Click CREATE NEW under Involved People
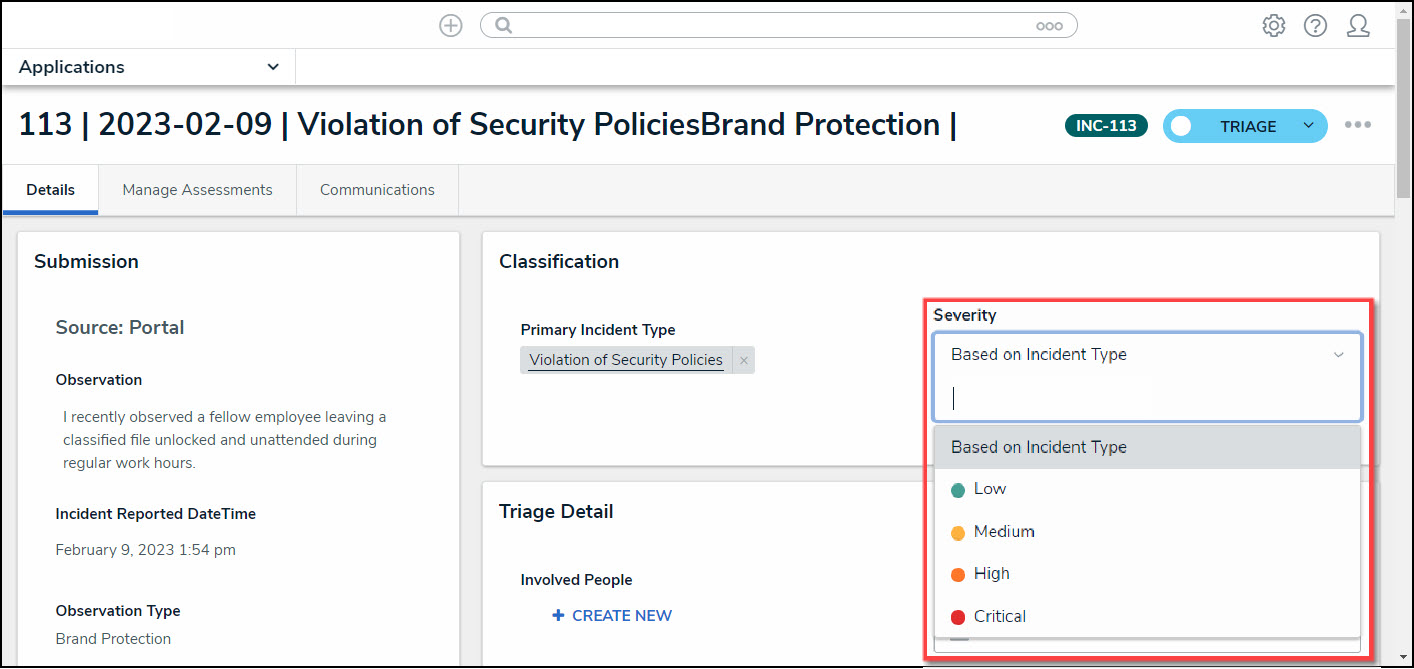1414x669 pixels. tap(612, 616)
